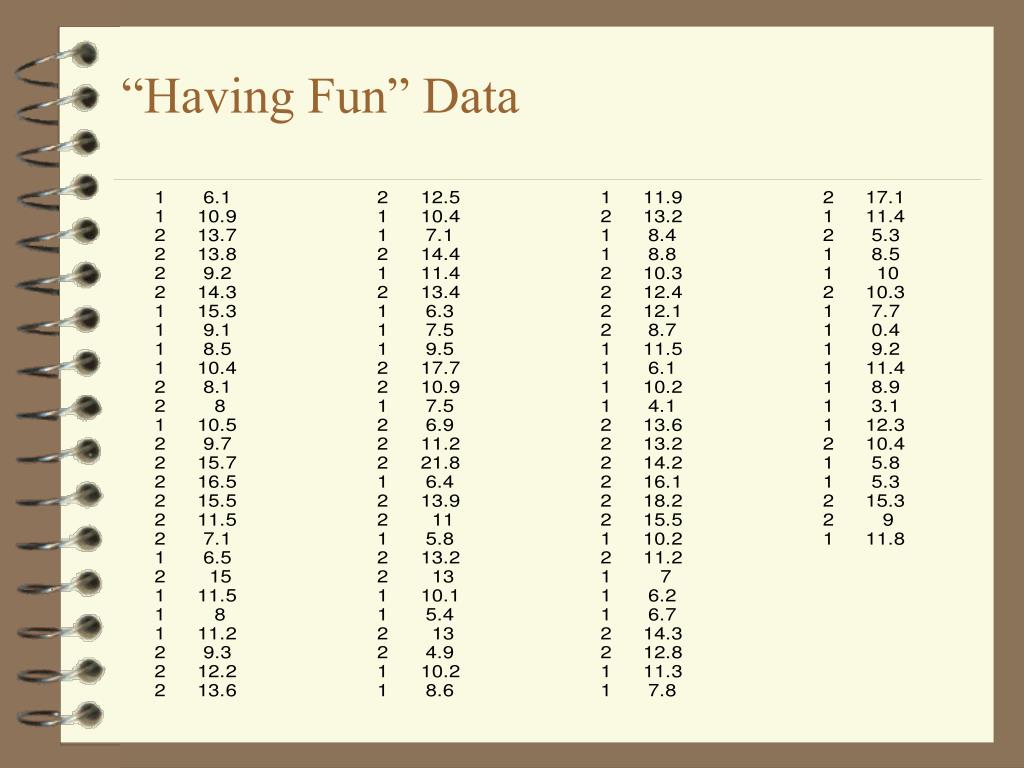Click the value 16.1 in third column
This screenshot has height=768, width=1024.
point(663,481)
